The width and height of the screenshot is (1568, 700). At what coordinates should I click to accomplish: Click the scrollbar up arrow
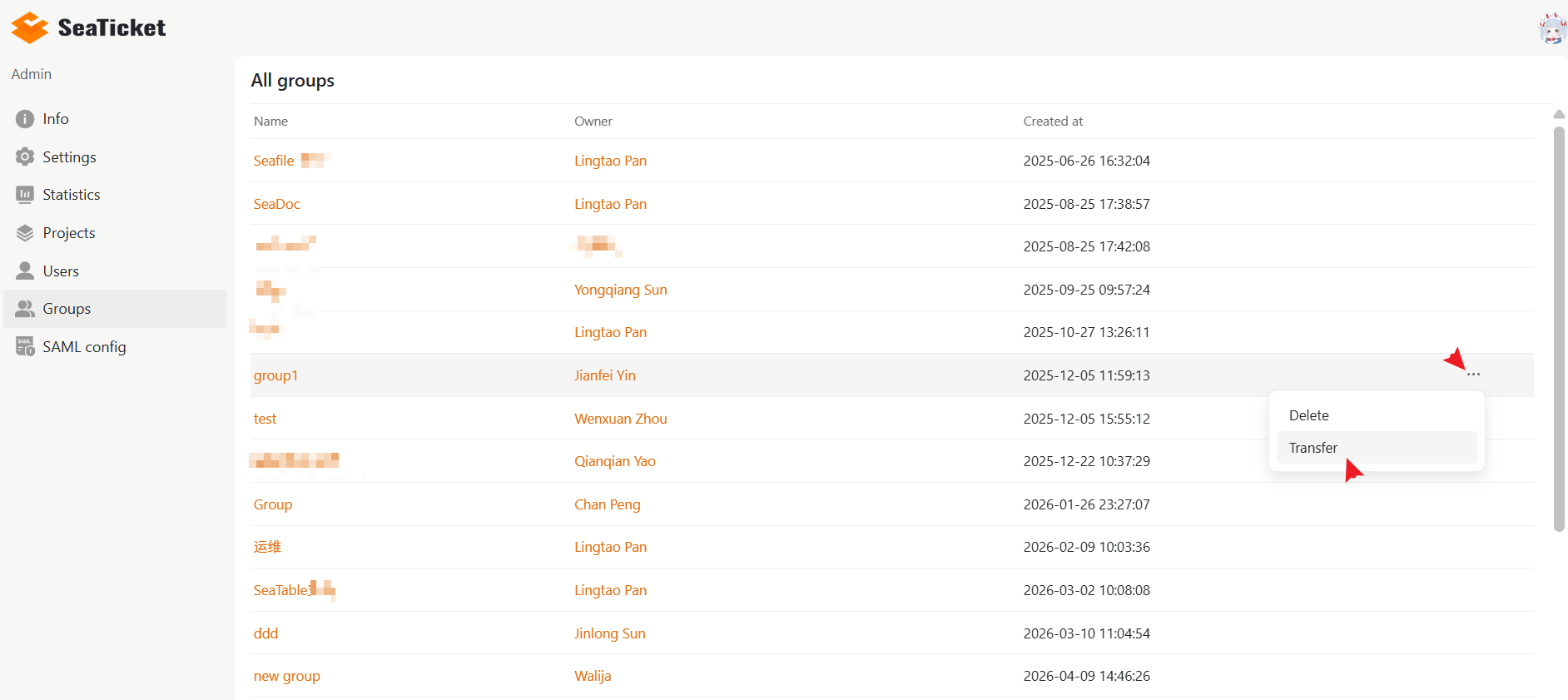(1559, 115)
